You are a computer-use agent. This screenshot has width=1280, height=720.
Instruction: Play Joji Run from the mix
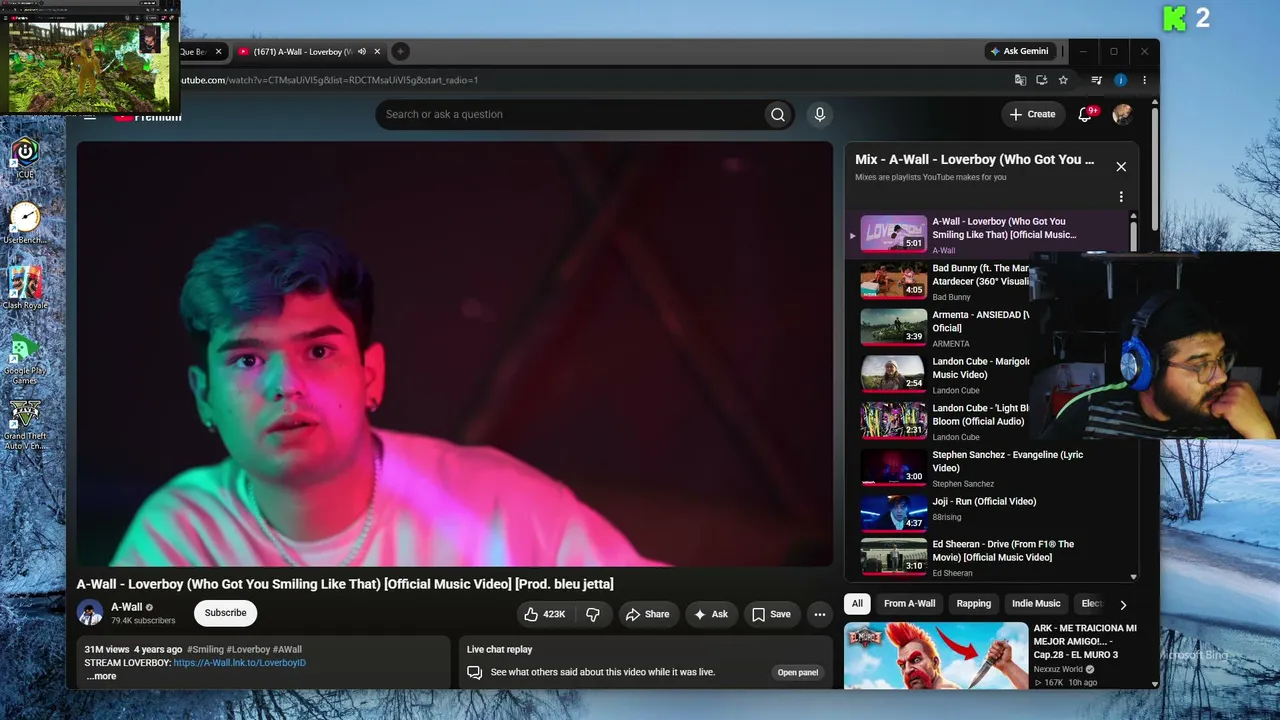click(x=894, y=514)
